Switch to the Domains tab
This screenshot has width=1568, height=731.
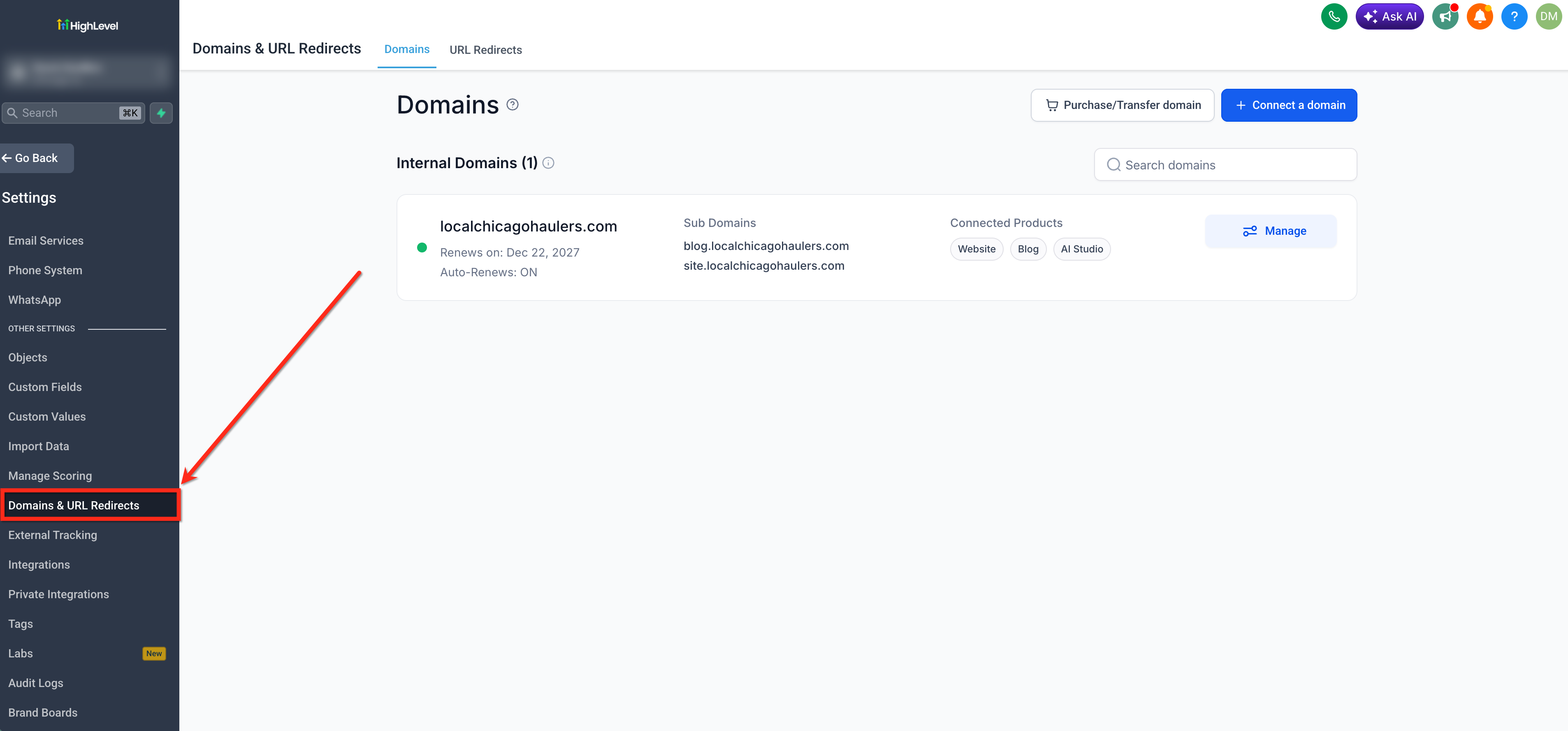pos(407,49)
